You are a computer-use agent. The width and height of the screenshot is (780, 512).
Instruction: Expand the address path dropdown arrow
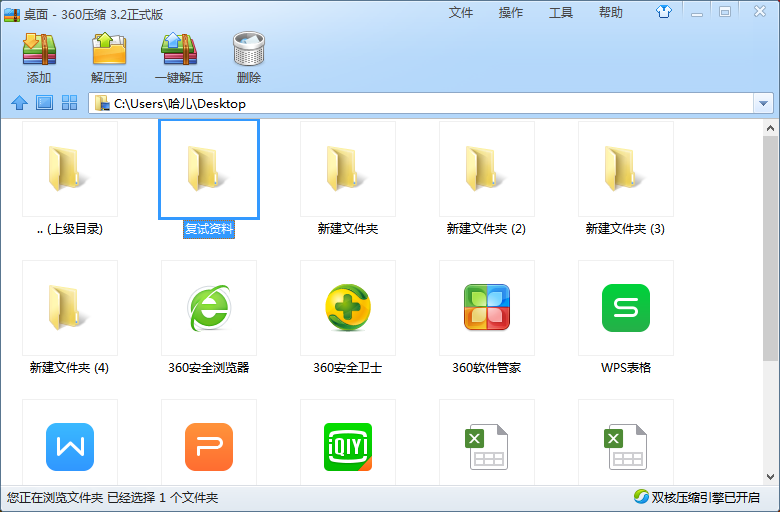pyautogui.click(x=763, y=103)
